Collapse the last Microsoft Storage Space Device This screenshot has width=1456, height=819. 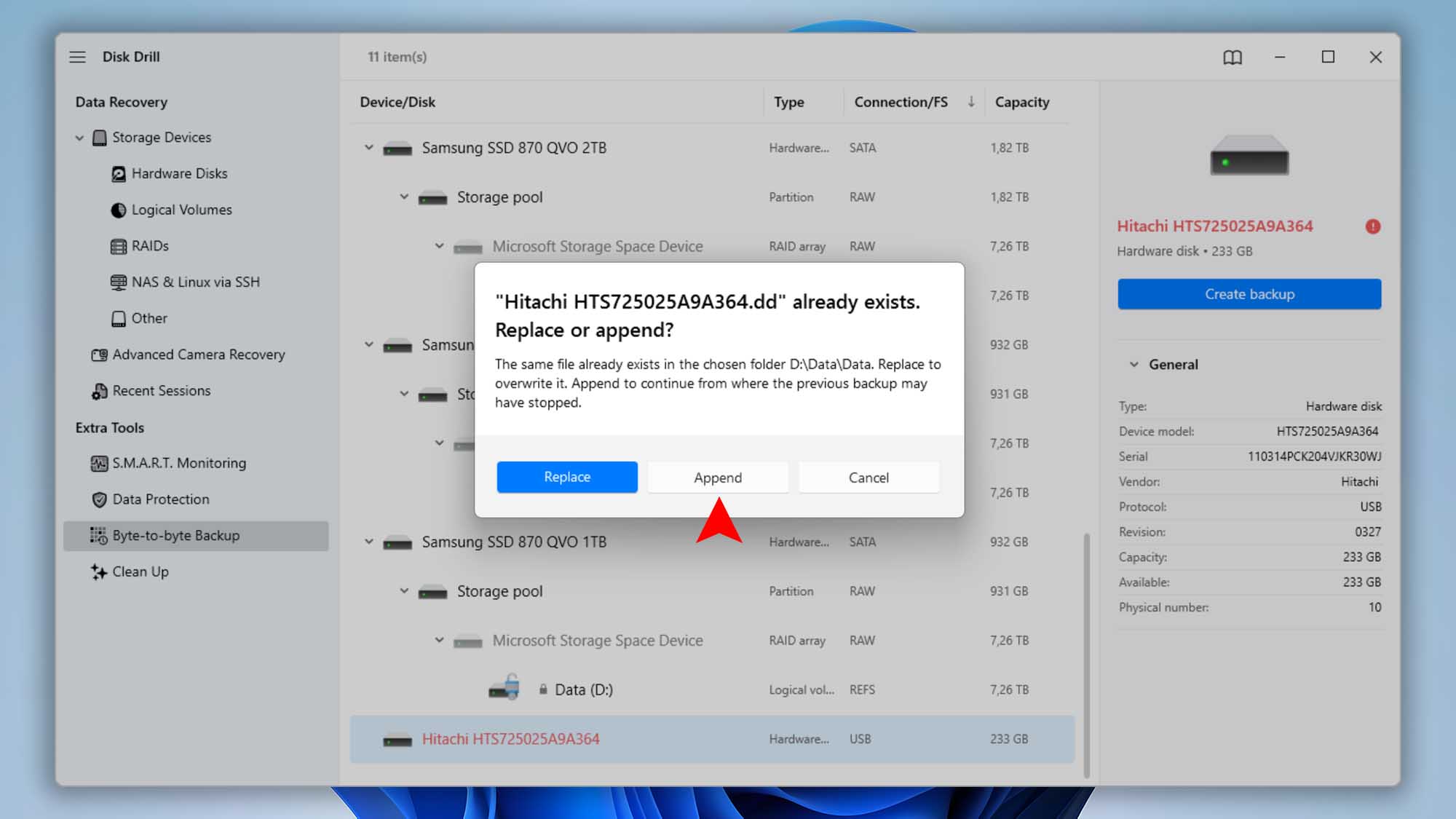(439, 641)
